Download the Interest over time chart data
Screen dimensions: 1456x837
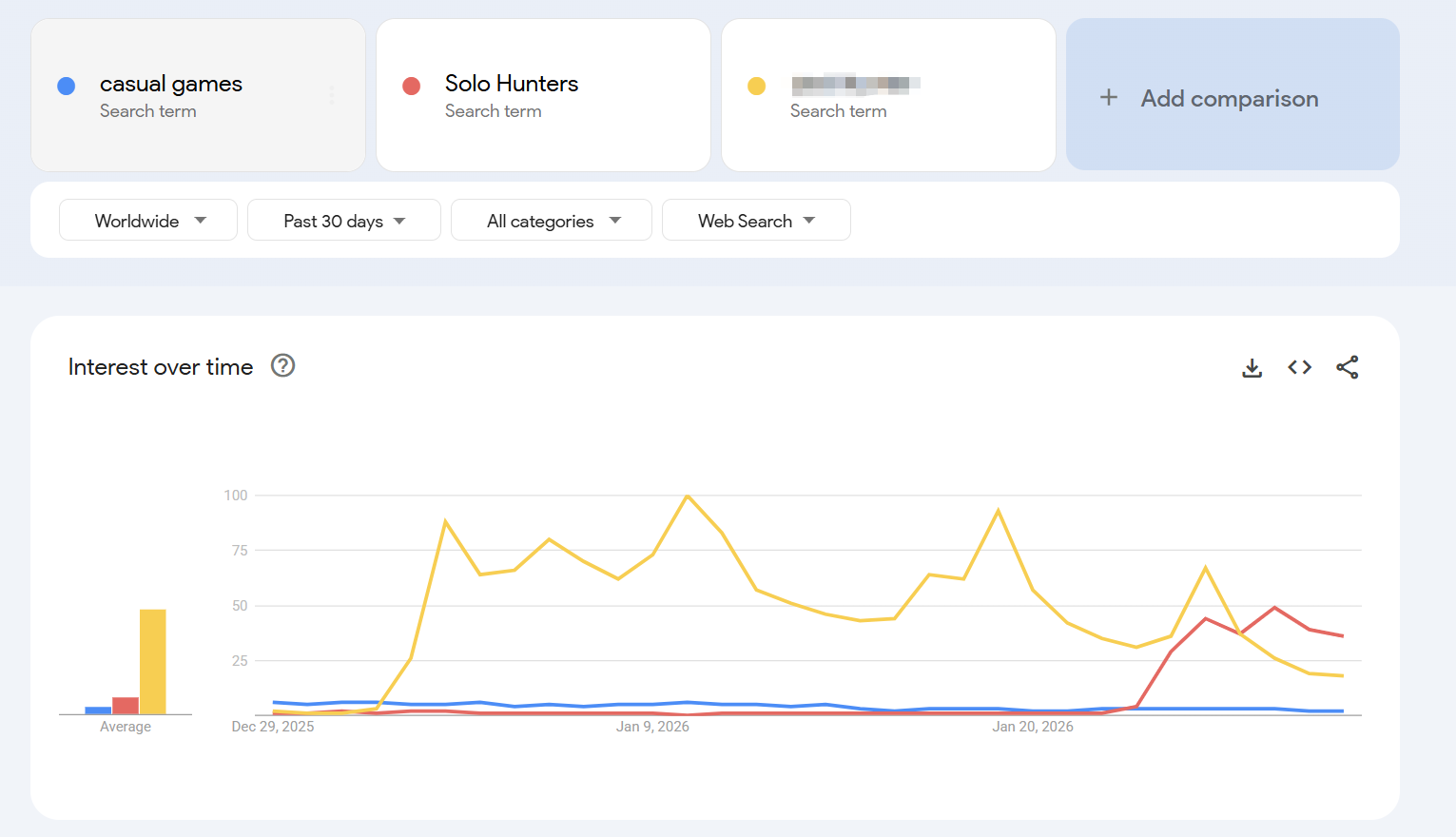pyautogui.click(x=1252, y=368)
